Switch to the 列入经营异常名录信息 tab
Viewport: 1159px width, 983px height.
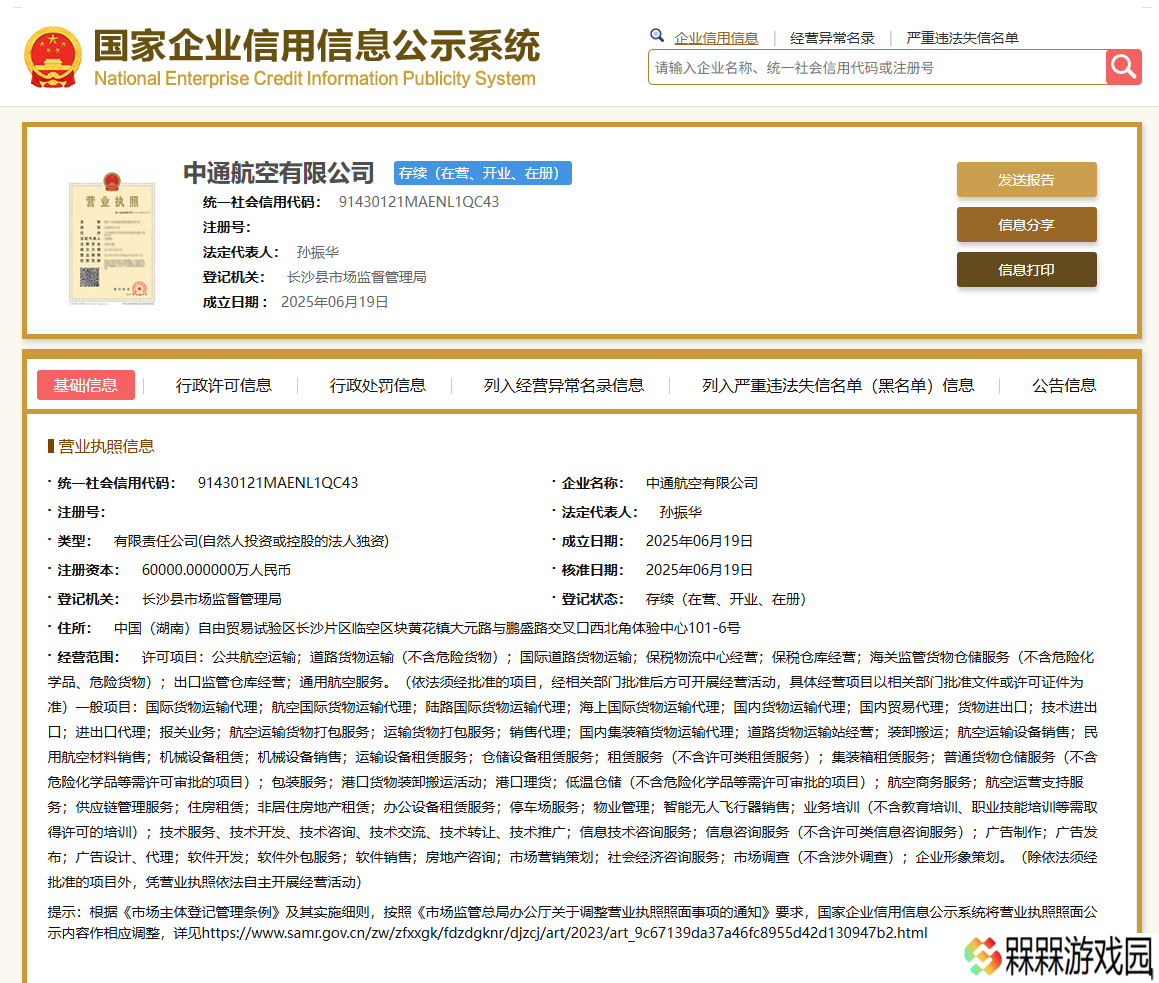563,385
